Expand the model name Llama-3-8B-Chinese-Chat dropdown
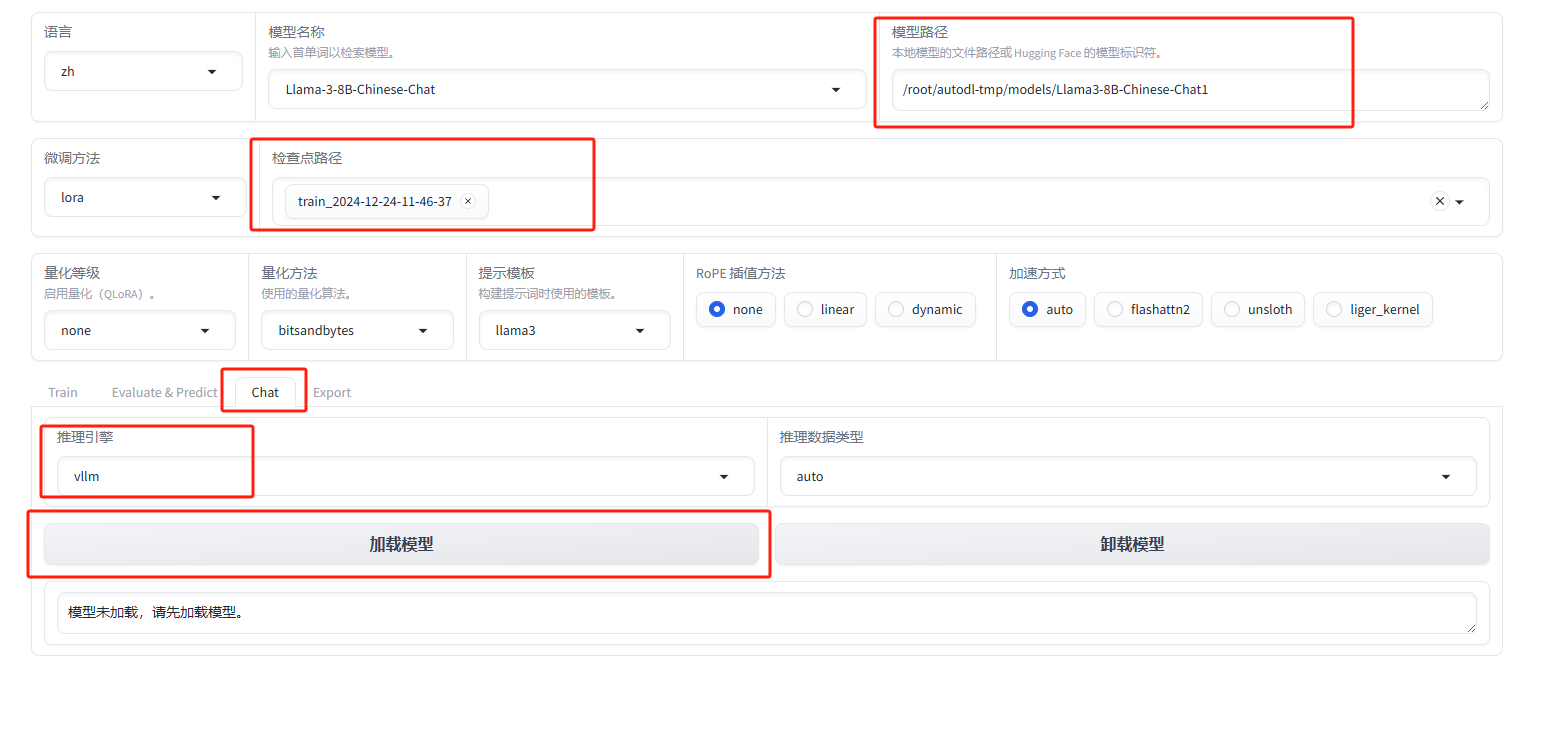The height and width of the screenshot is (748, 1557). (x=566, y=90)
